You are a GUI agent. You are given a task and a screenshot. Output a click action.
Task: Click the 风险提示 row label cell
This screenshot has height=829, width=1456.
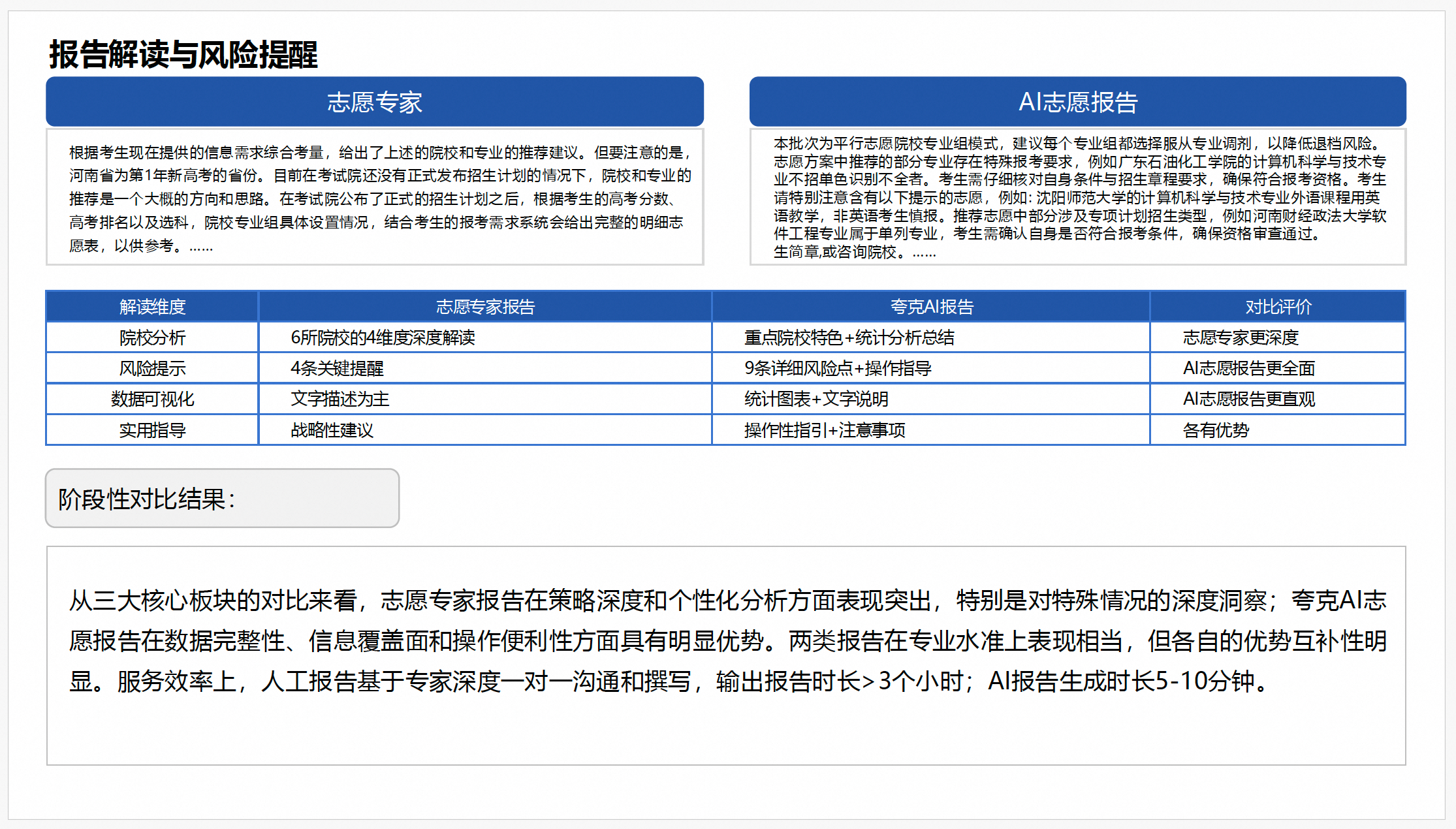tap(152, 368)
